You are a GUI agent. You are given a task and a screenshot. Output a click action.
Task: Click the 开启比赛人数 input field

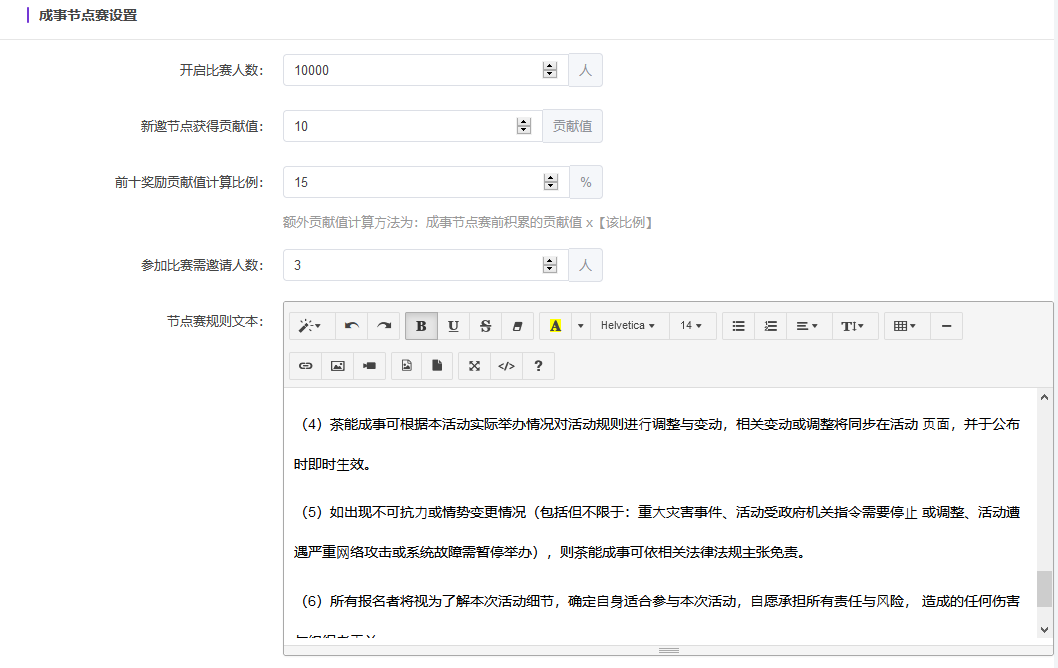click(410, 70)
